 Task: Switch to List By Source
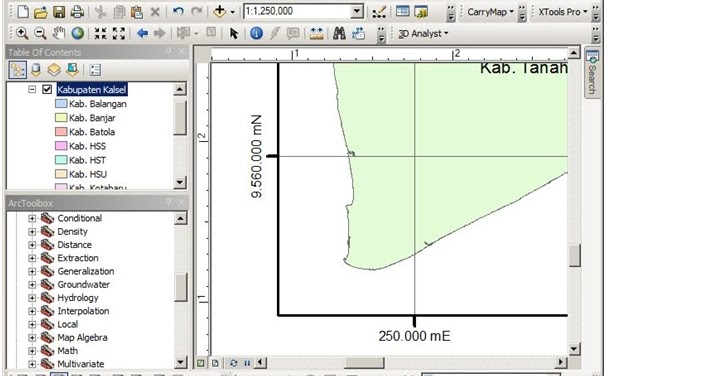[x=36, y=70]
